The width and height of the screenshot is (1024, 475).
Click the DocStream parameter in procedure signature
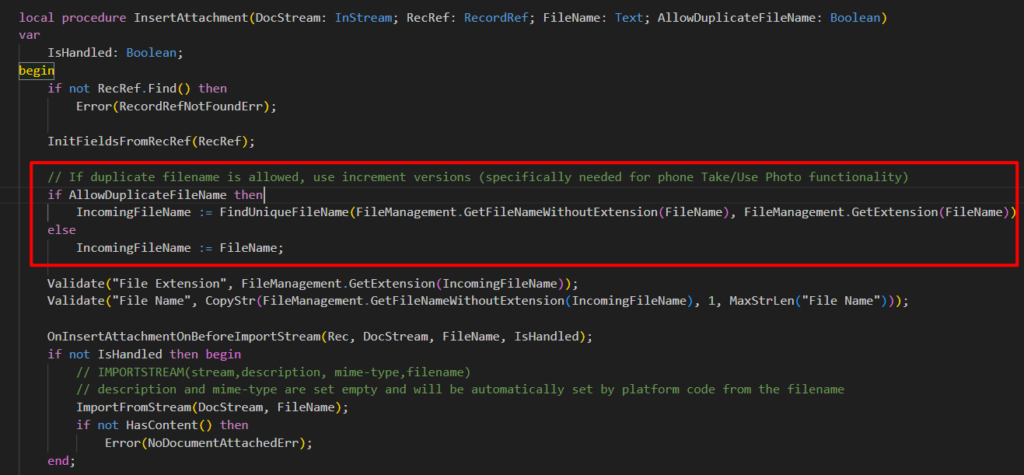tap(284, 18)
